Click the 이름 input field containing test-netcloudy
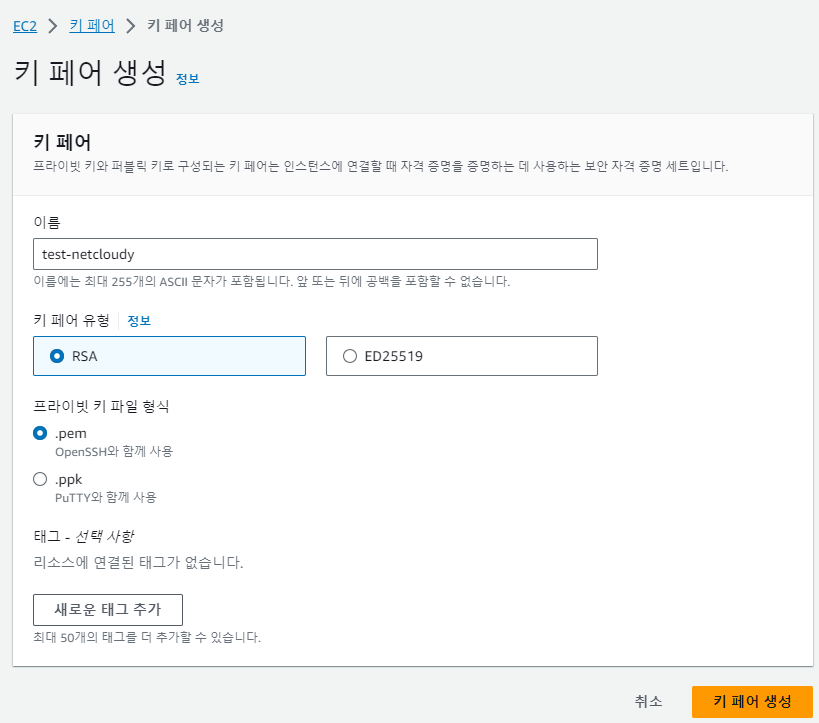819x723 pixels. (x=315, y=254)
